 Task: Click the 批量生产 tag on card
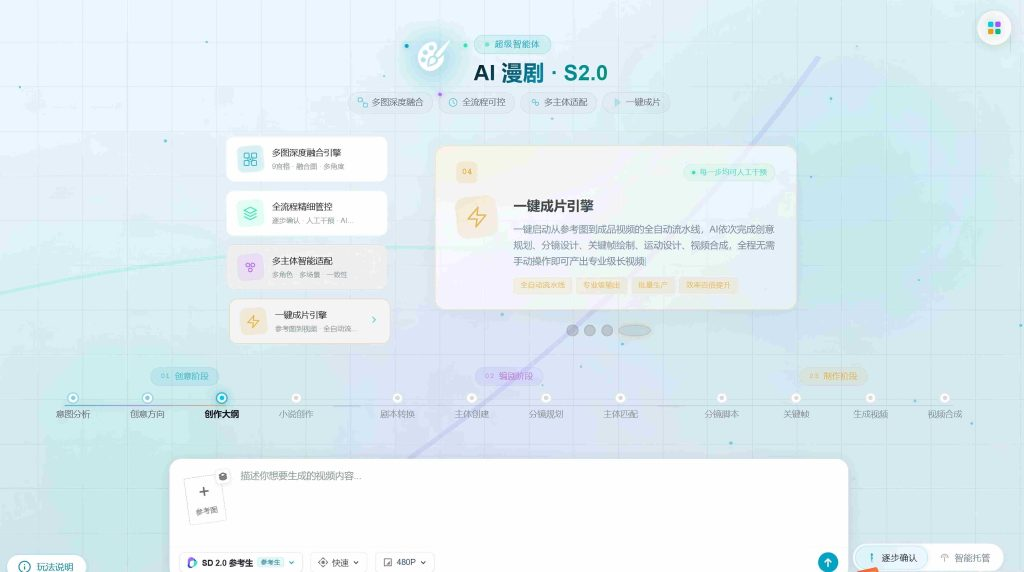653,285
